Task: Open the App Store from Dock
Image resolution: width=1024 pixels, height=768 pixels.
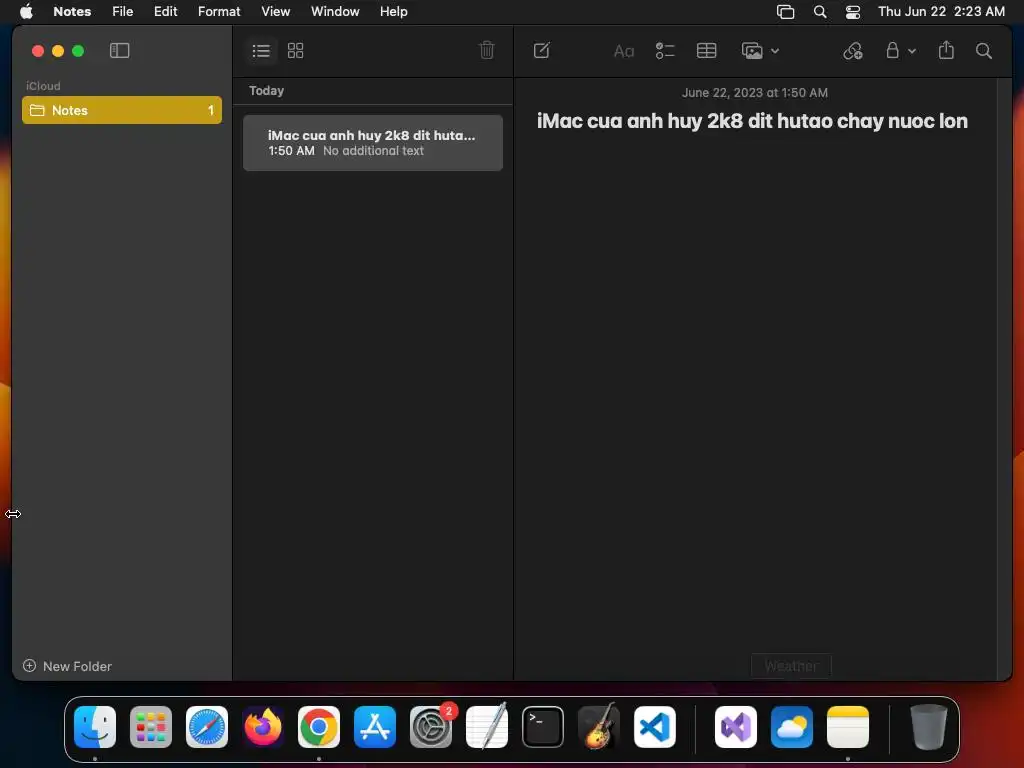Action: click(x=375, y=727)
